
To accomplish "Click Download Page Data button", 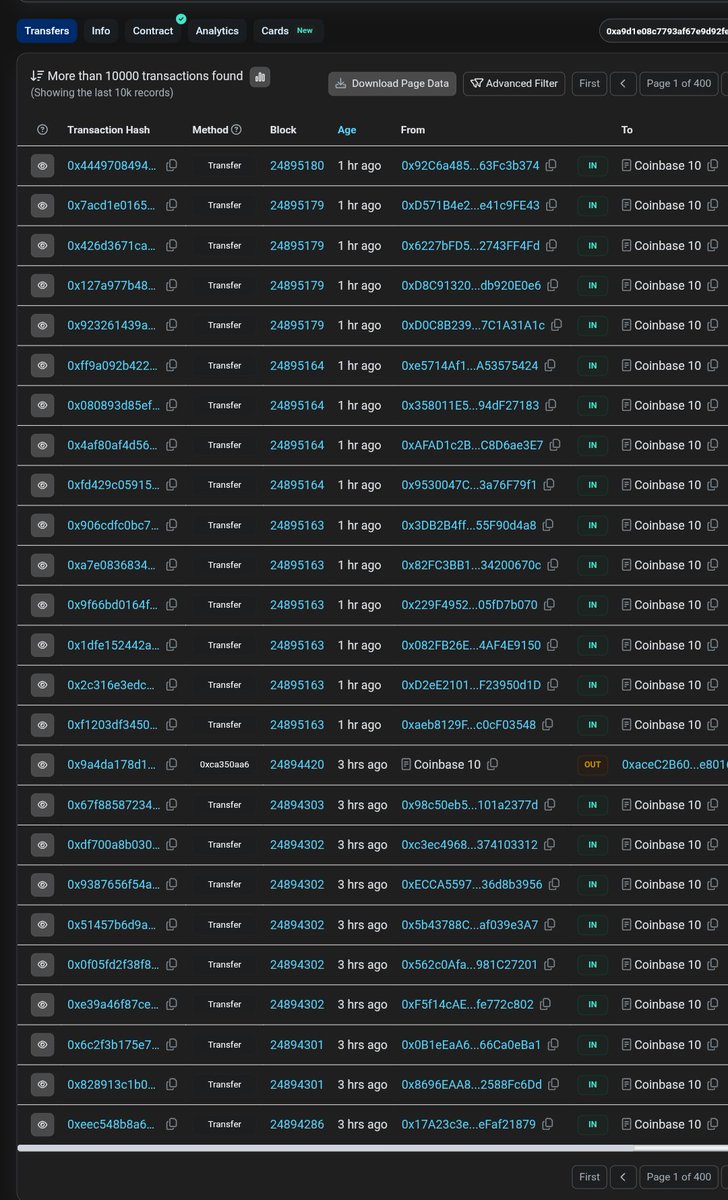I will click(392, 83).
